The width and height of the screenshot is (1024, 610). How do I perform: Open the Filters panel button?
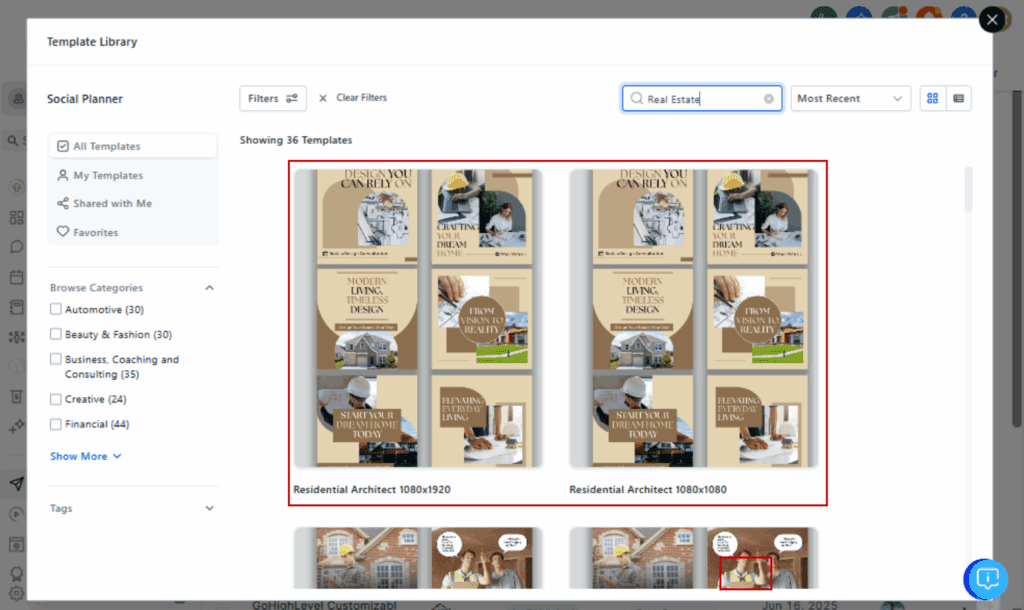(272, 98)
